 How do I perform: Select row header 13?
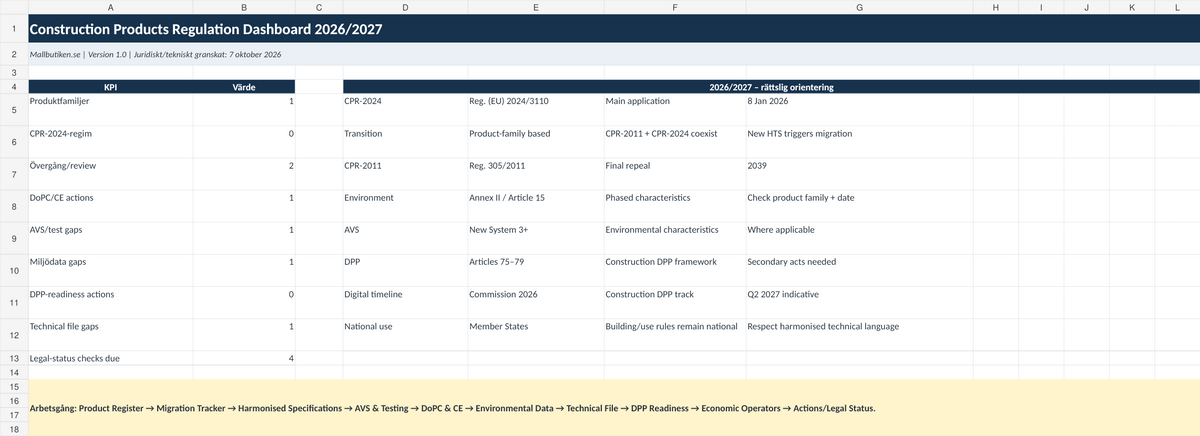[x=13, y=359]
